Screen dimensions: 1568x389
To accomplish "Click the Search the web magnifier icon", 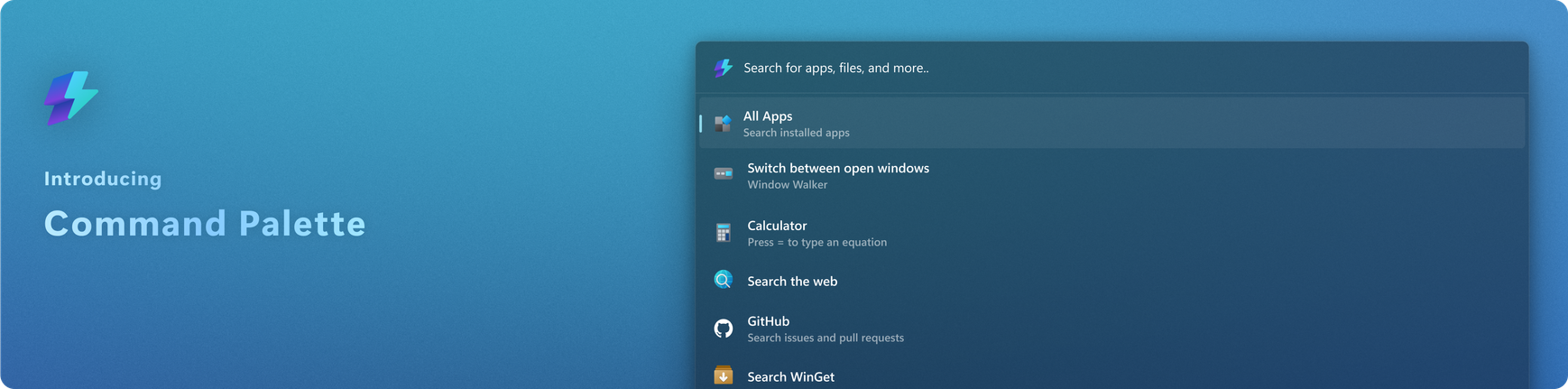I will 724,280.
